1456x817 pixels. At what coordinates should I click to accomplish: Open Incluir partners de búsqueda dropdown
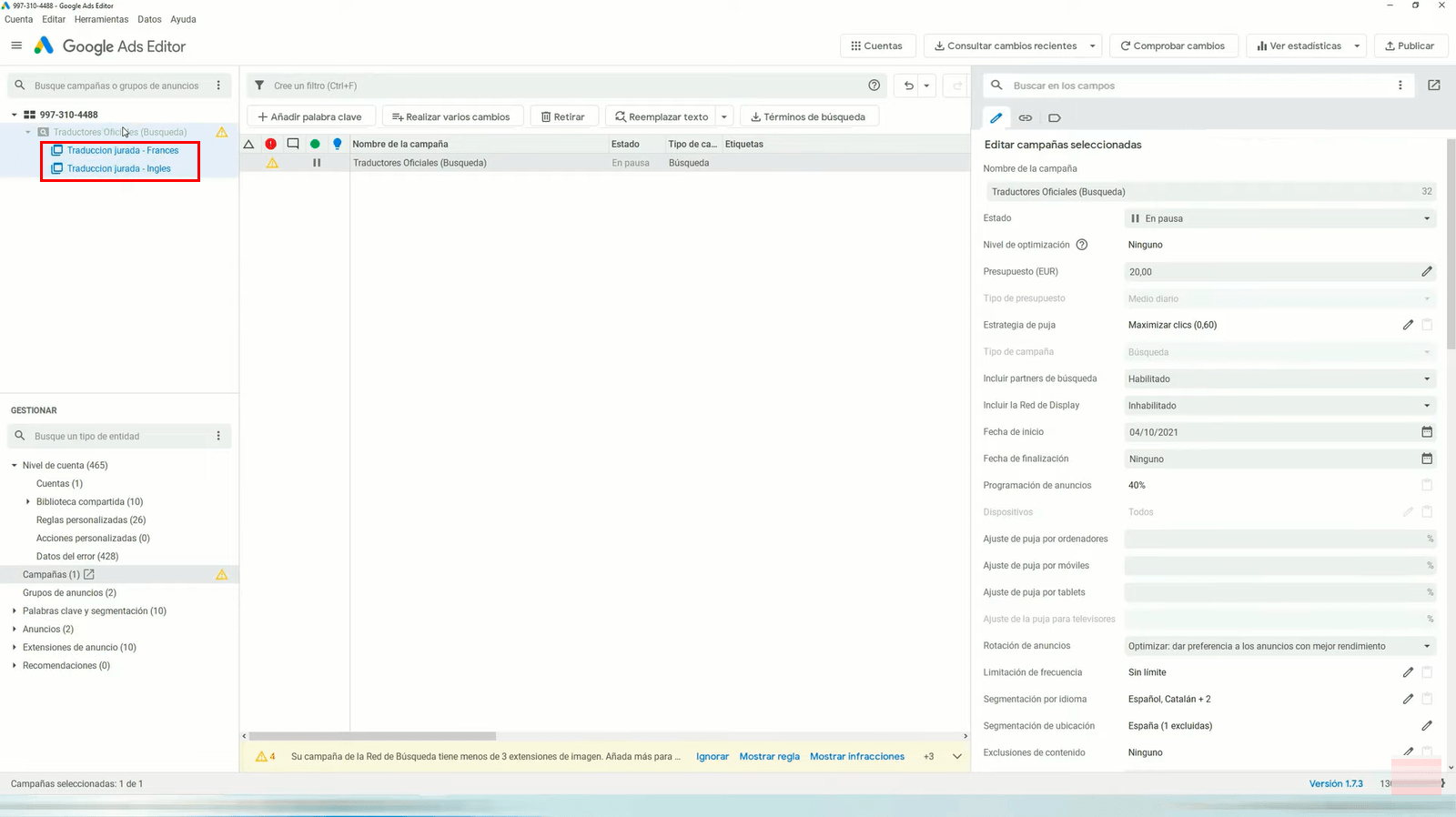coord(1280,378)
